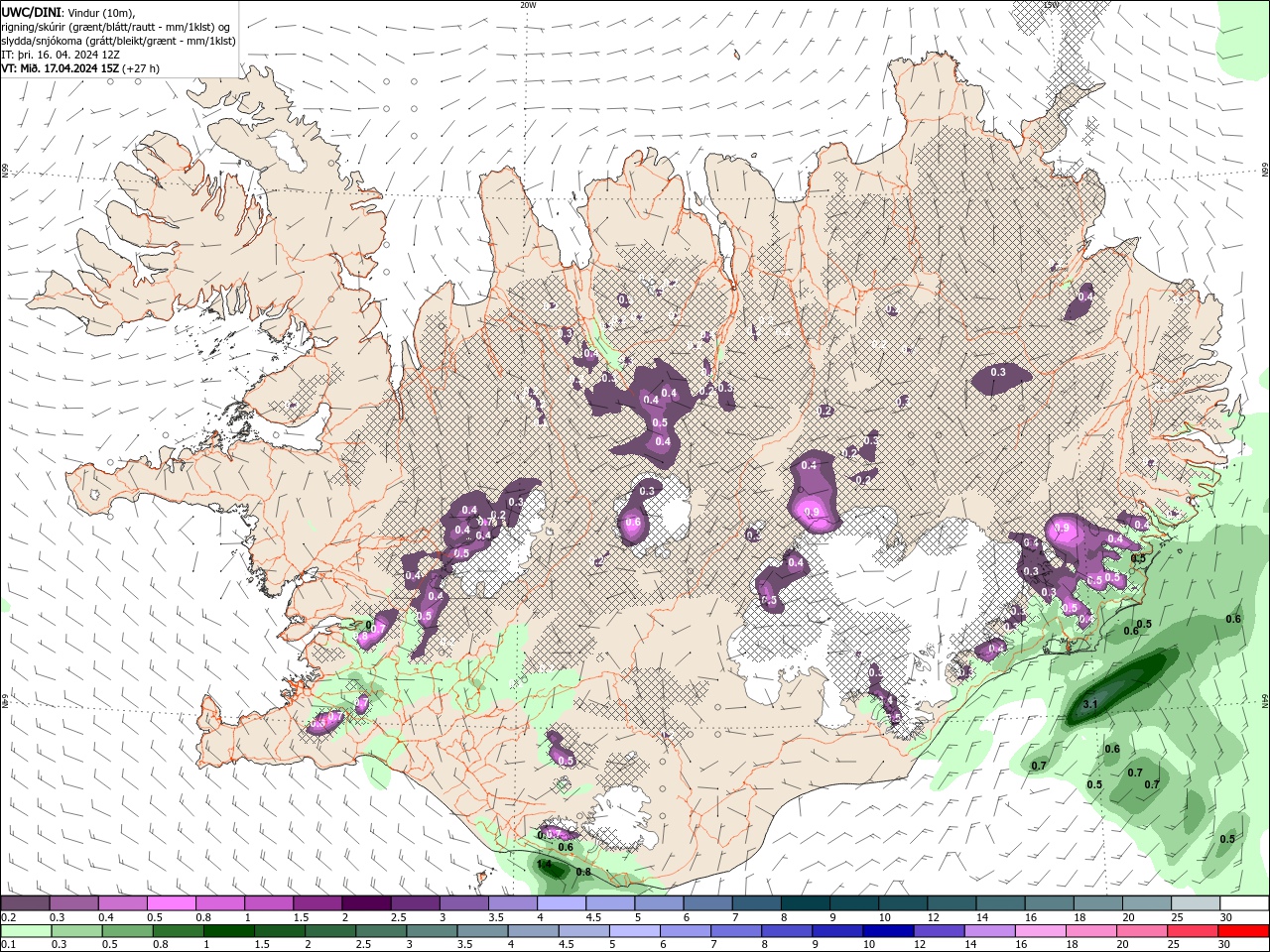The width and height of the screenshot is (1270, 952).
Task: Click the 3.1 rain maximum value offshore
Action: click(x=1089, y=705)
